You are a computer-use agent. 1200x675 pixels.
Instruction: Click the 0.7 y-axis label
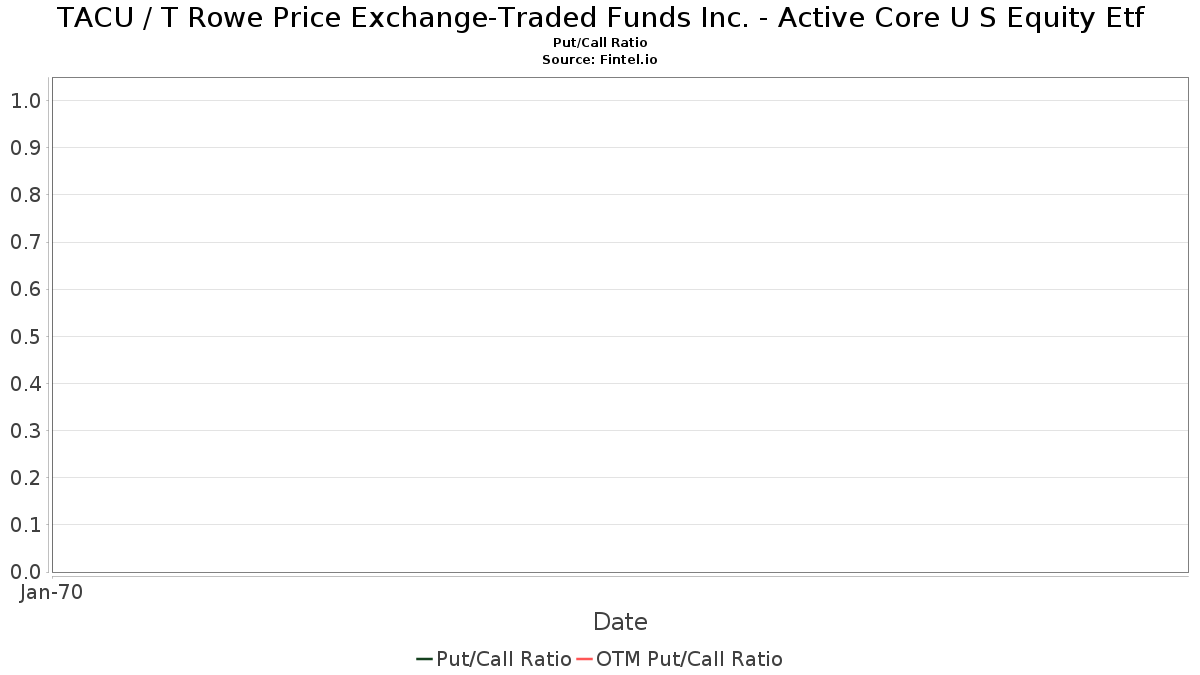point(25,242)
